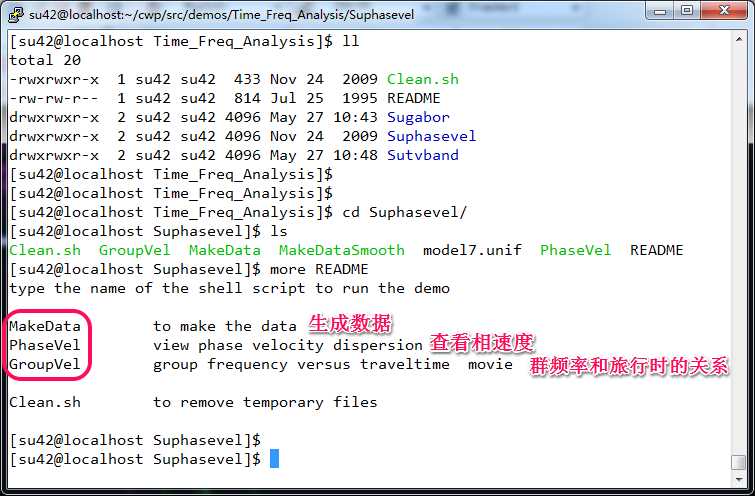
Task: Click the blue Suphasevel directory name
Action: pos(431,136)
